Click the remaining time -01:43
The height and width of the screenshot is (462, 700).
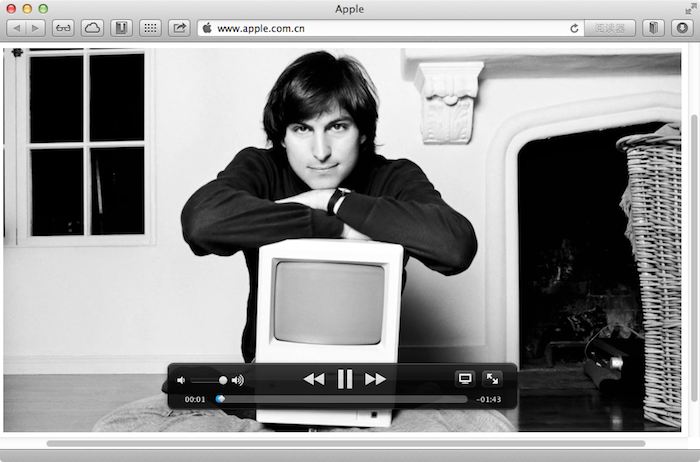(x=488, y=400)
